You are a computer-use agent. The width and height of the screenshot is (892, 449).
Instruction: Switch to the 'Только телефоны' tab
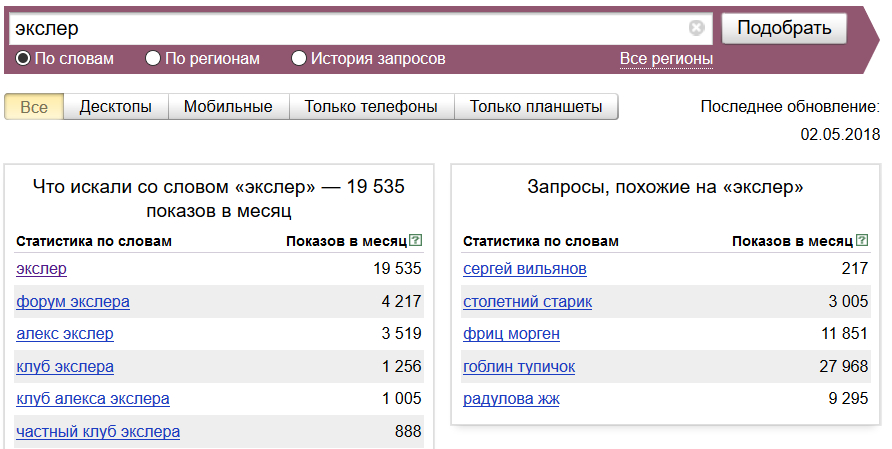(x=371, y=107)
